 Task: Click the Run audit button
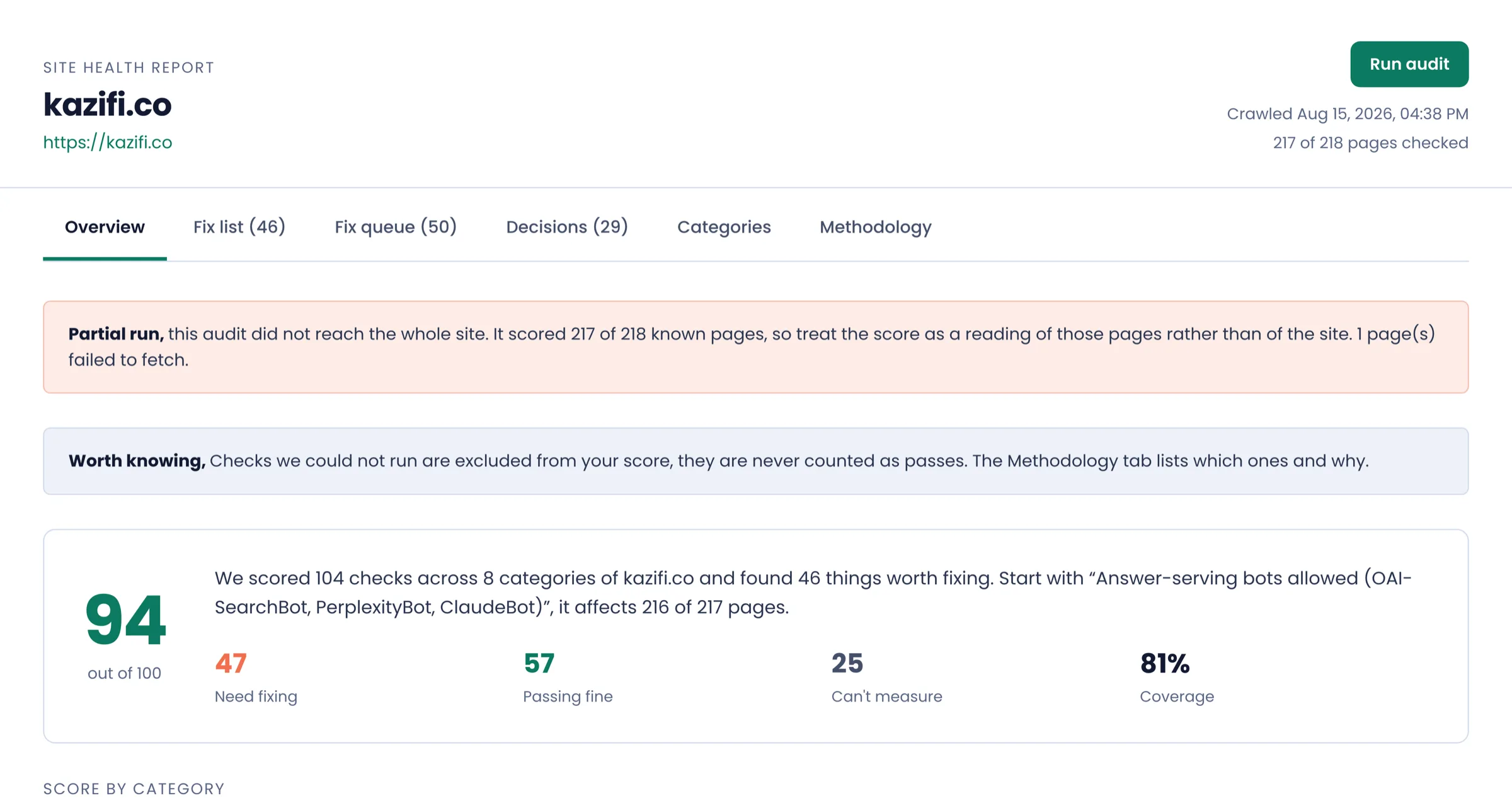pos(1409,64)
